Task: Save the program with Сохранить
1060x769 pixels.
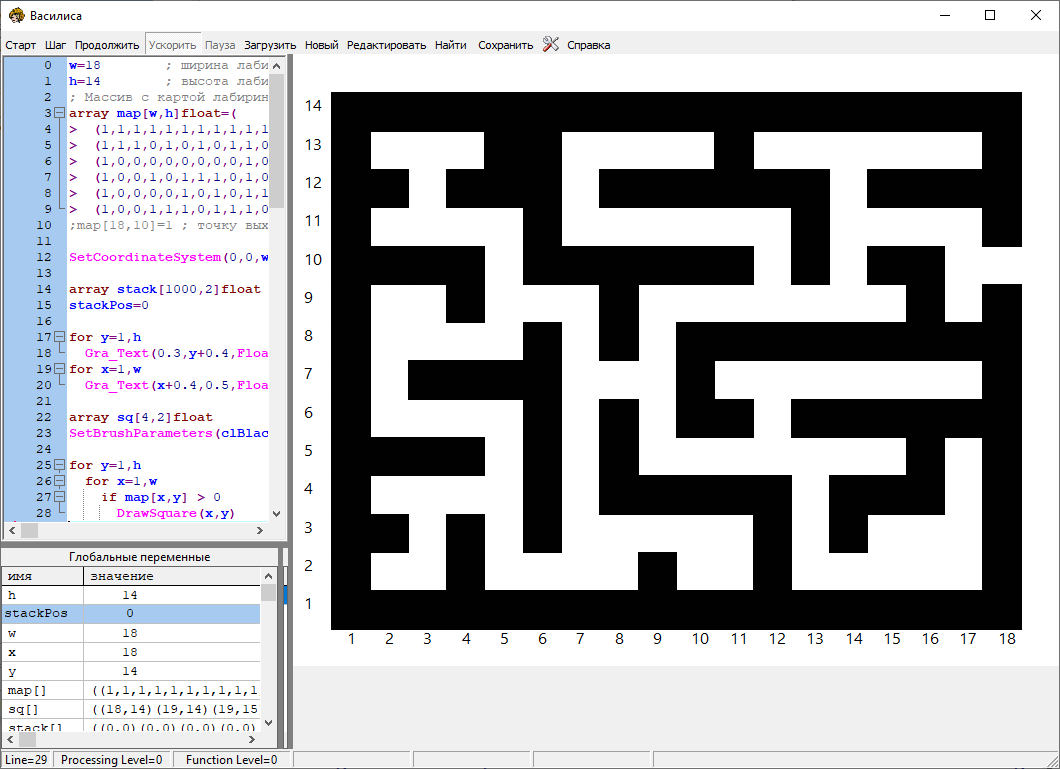Action: pos(505,45)
